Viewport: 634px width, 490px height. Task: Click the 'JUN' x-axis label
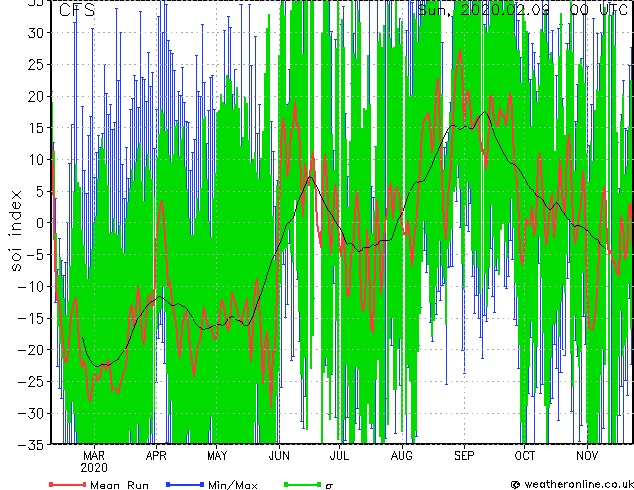[x=279, y=456]
